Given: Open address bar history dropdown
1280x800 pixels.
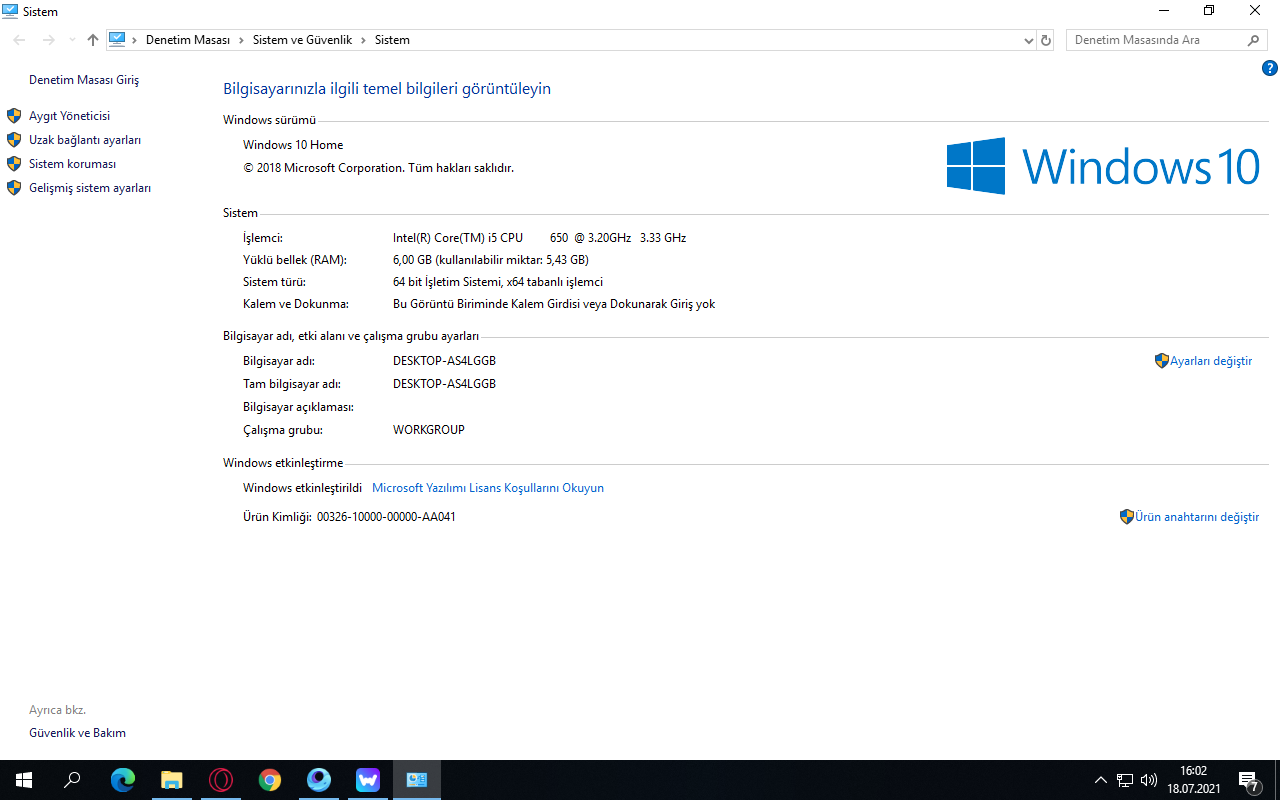Looking at the screenshot, I should (x=1029, y=40).
